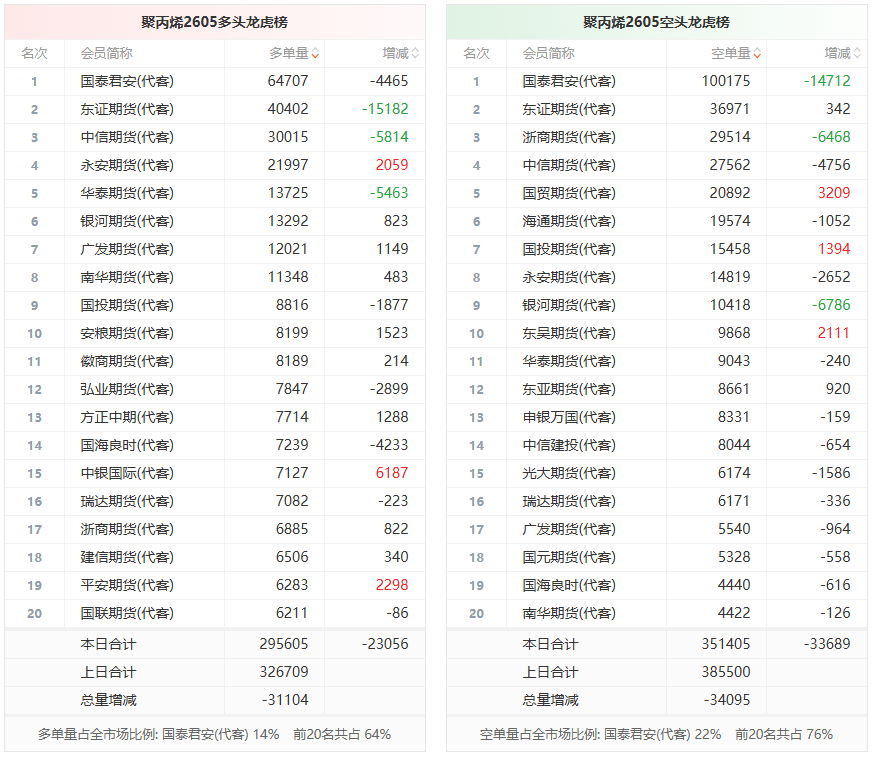Click 名次 column header in short table
Image resolution: width=872 pixels, height=757 pixels.
476,54
